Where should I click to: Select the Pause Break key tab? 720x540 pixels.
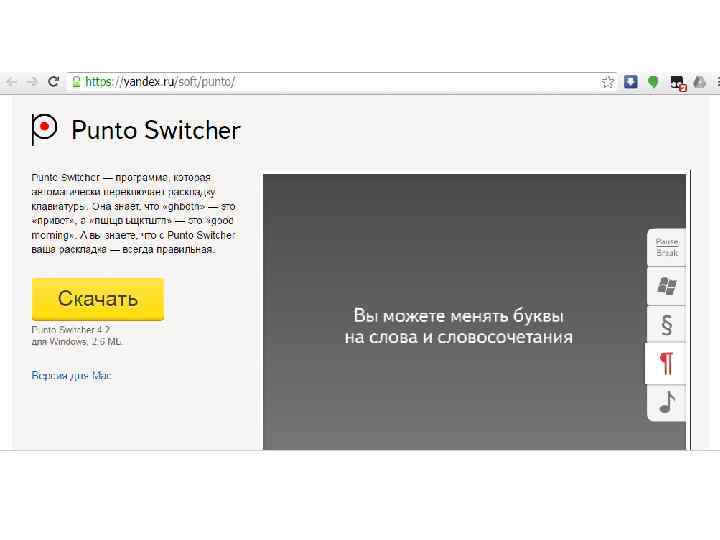pos(666,247)
